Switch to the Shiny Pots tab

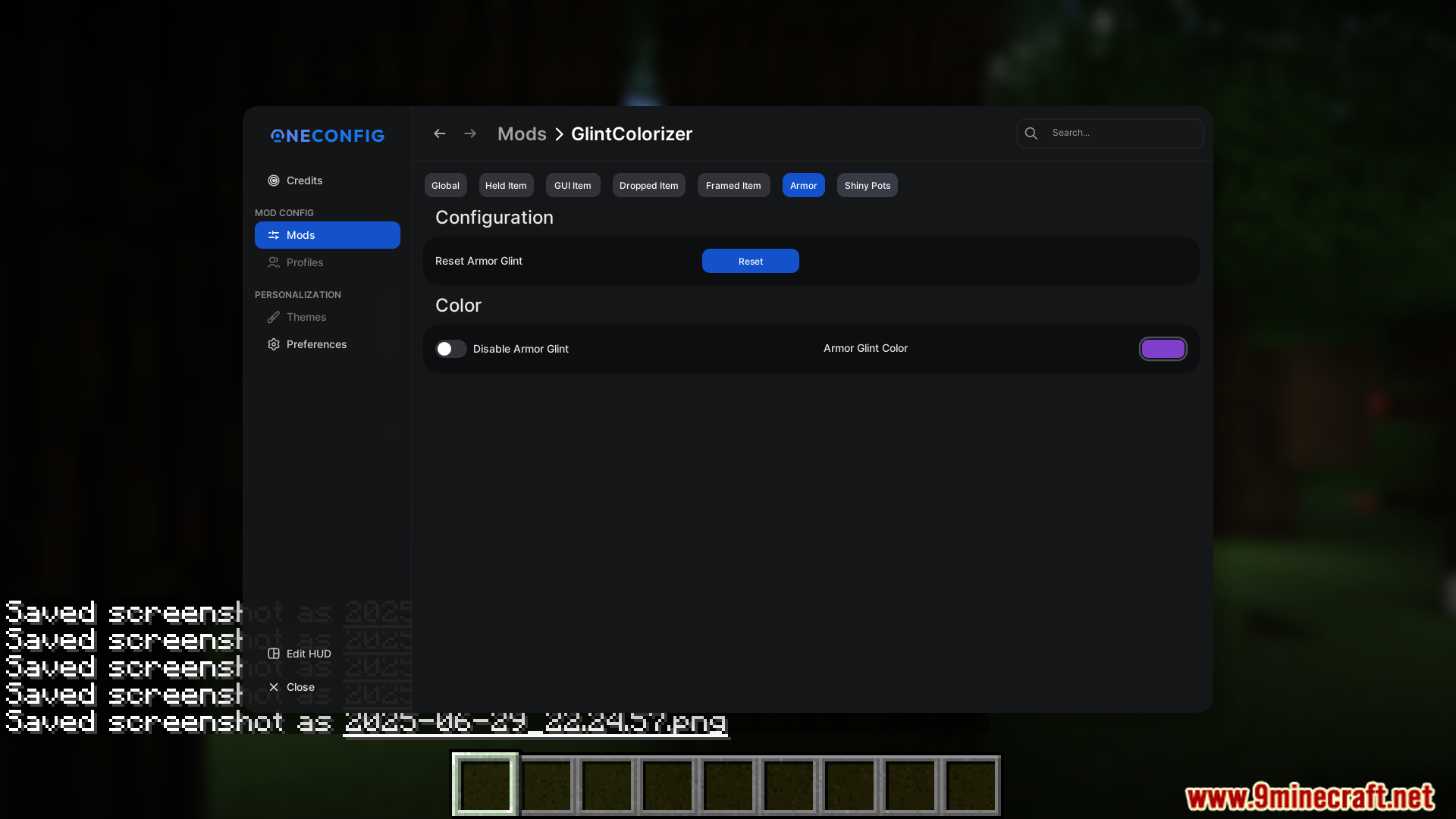[867, 186]
